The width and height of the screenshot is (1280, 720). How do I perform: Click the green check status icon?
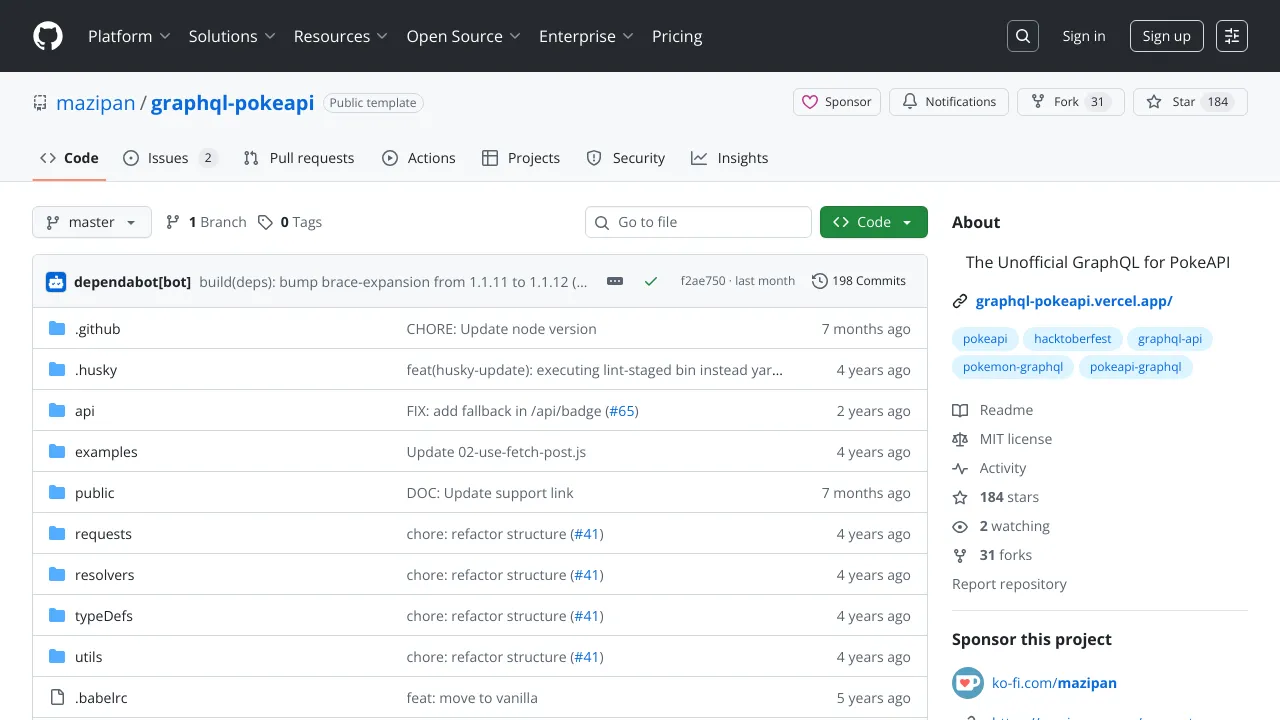point(651,282)
